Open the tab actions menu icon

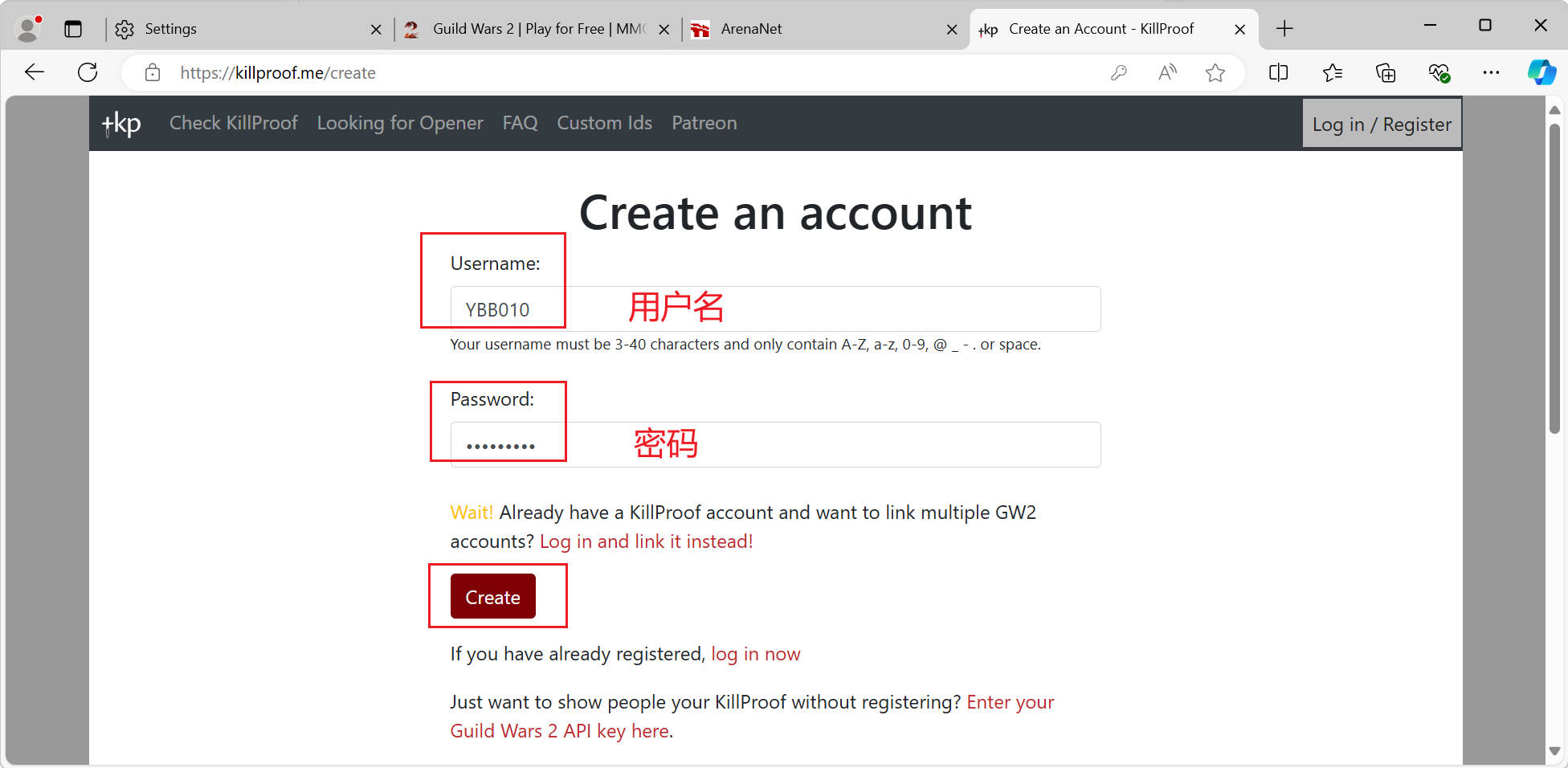coord(73,29)
